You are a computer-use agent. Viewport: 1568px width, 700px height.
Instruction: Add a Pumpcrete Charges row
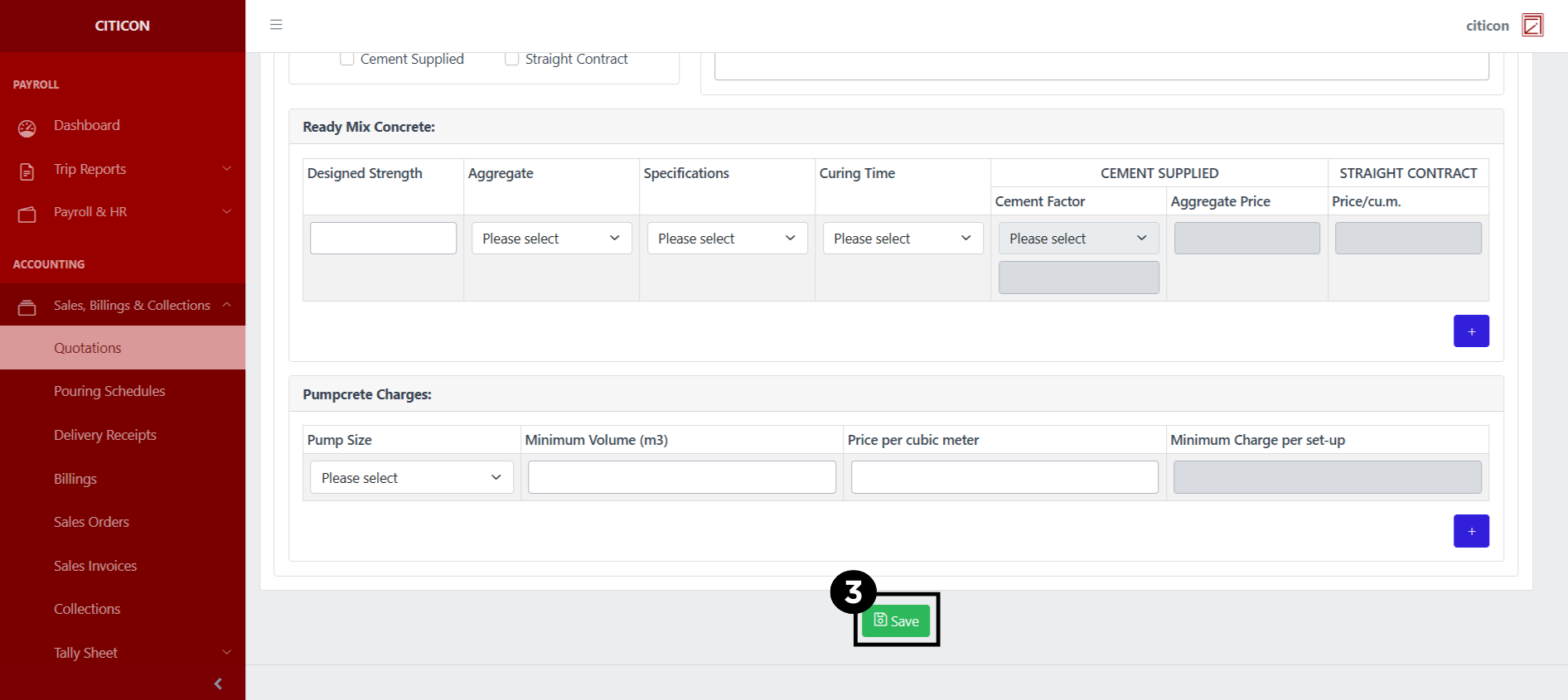coord(1470,531)
